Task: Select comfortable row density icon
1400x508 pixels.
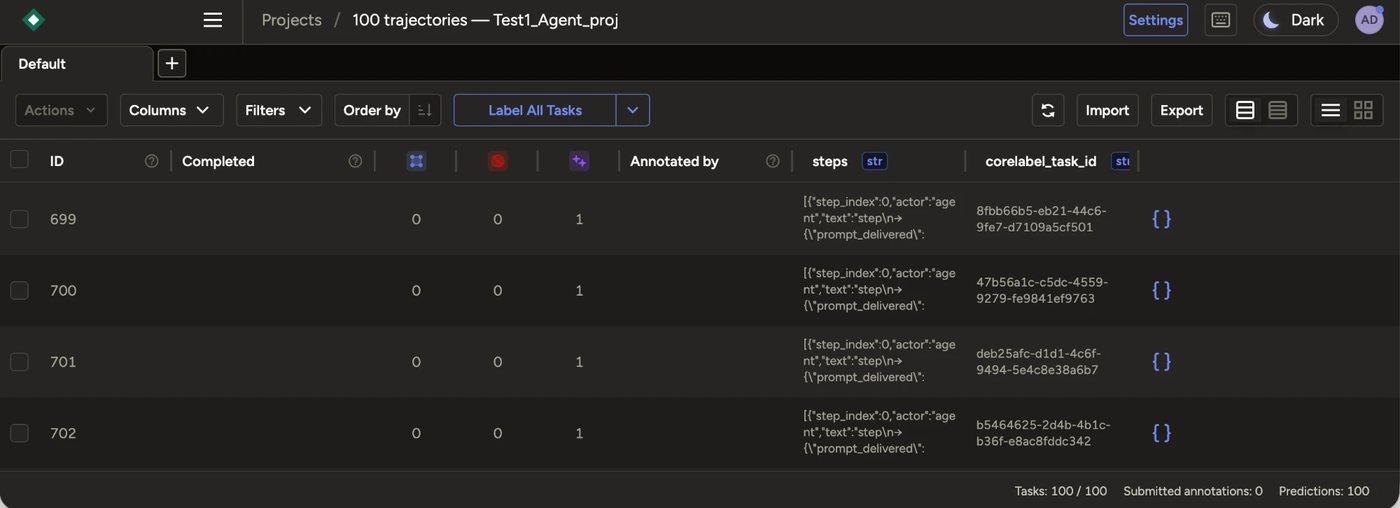Action: pos(1245,110)
